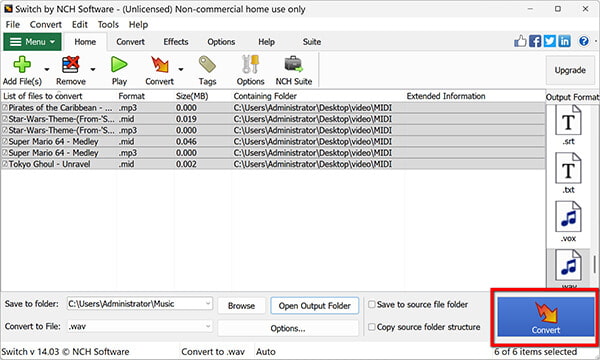The width and height of the screenshot is (600, 360).
Task: Select the .txt output format icon
Action: (568, 168)
